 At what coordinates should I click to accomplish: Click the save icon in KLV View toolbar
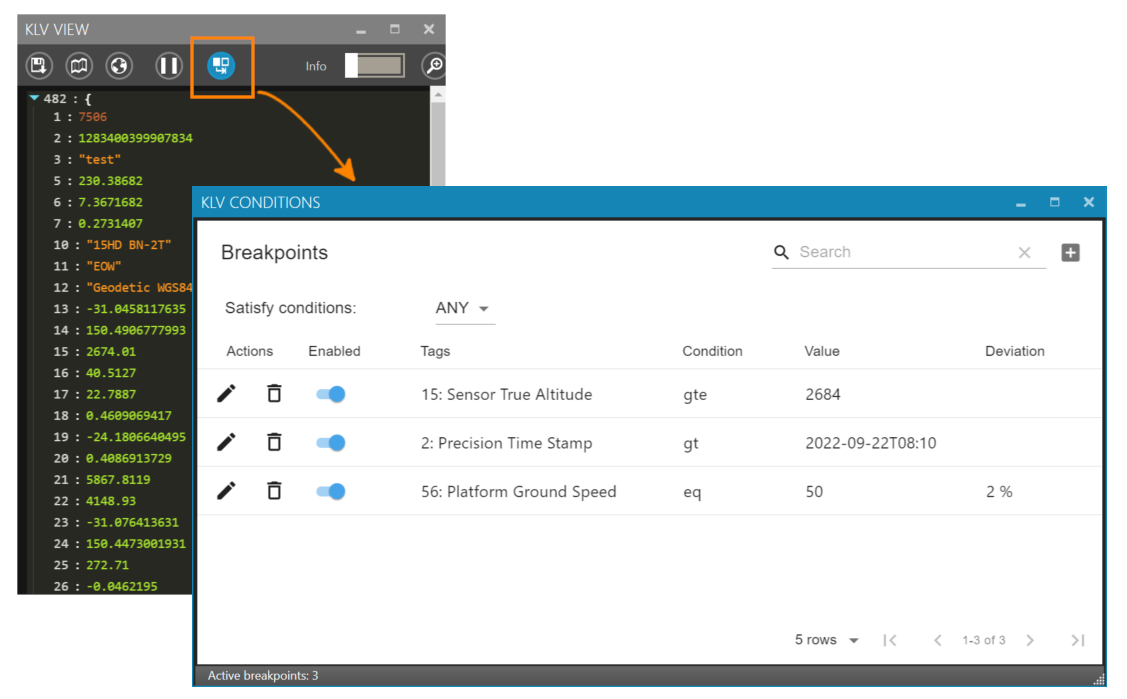[x=39, y=66]
